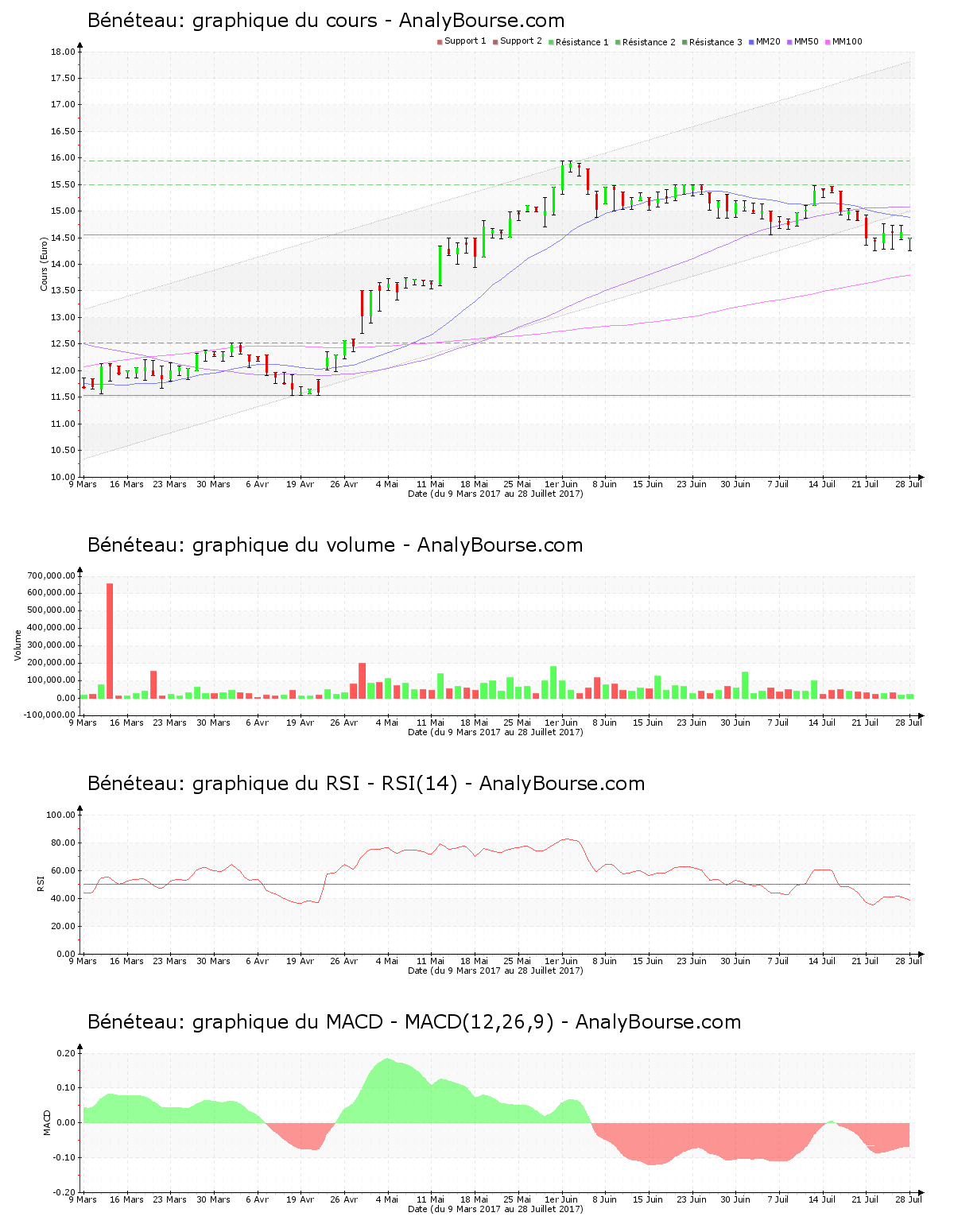
Task: Select the Résistance 2 legend label
Action: (649, 41)
